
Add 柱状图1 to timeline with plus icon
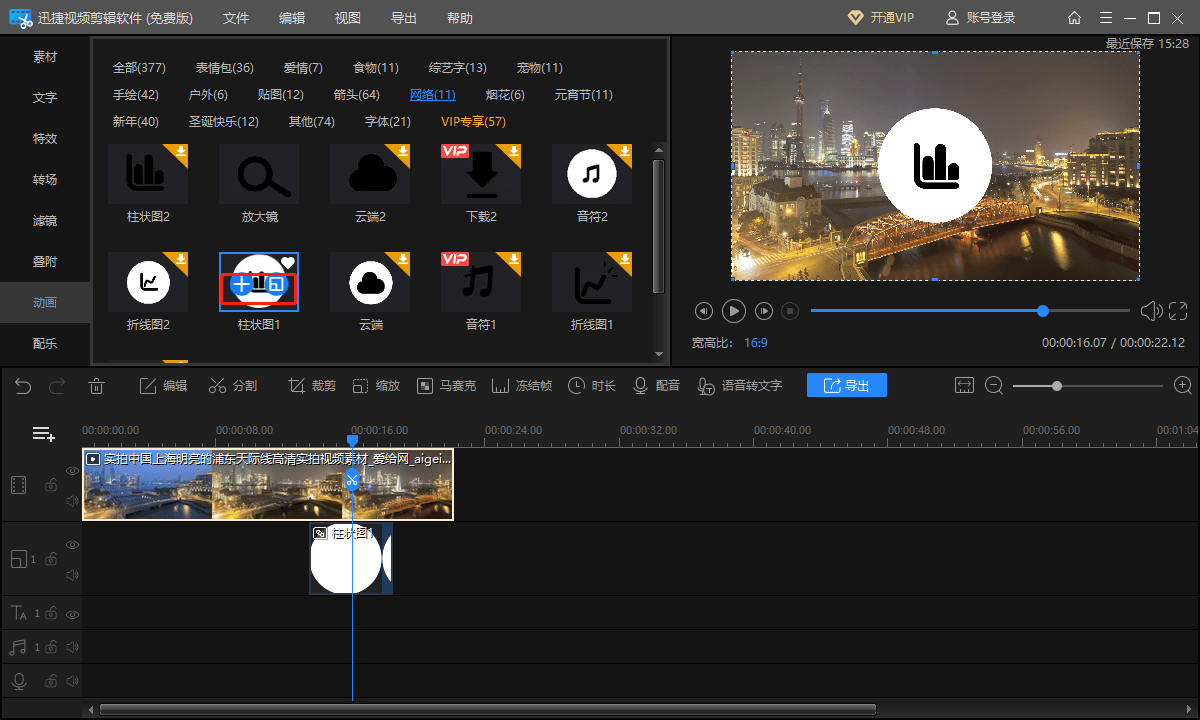(241, 284)
